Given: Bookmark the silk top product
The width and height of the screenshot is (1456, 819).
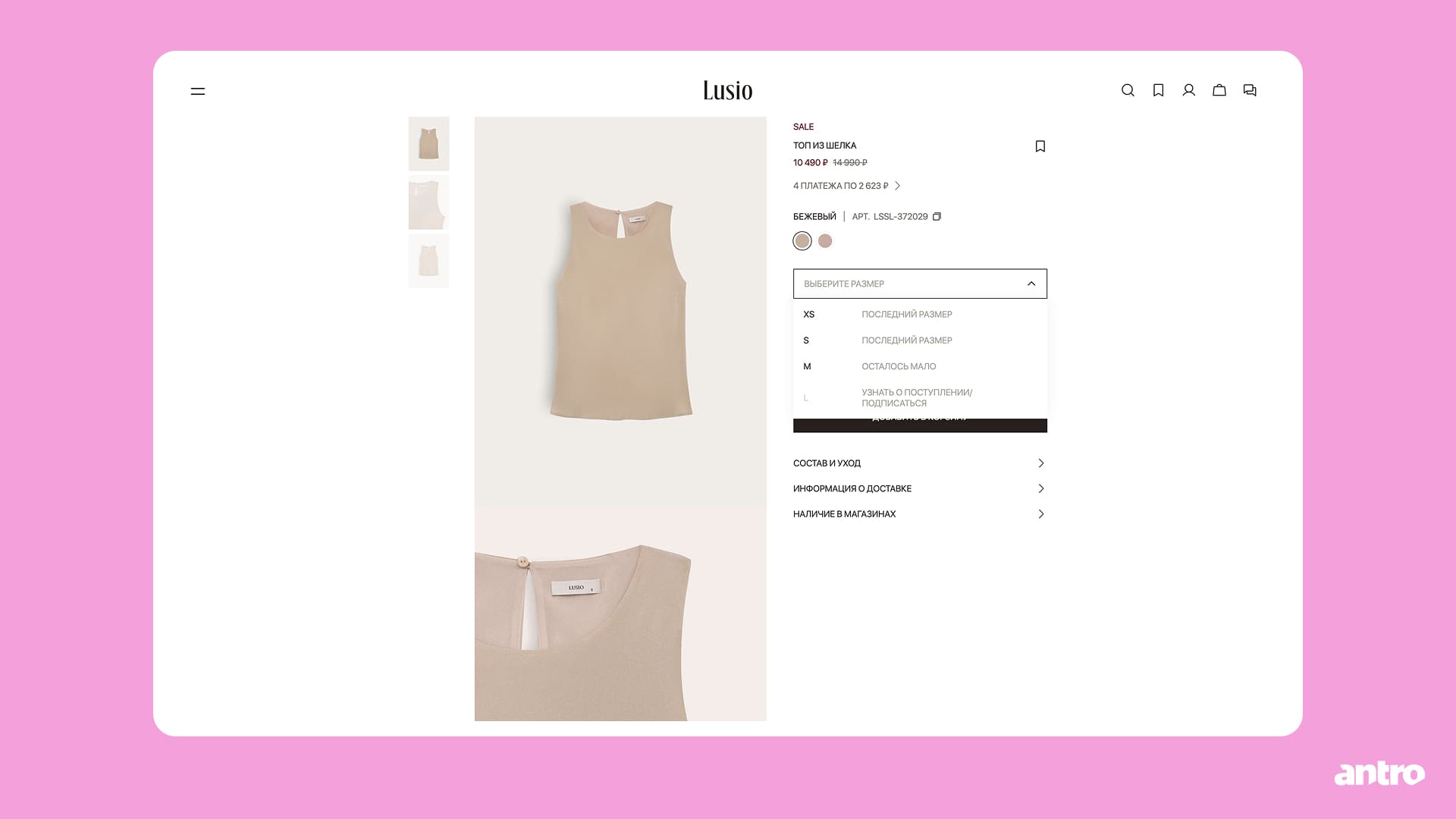Looking at the screenshot, I should tap(1040, 146).
